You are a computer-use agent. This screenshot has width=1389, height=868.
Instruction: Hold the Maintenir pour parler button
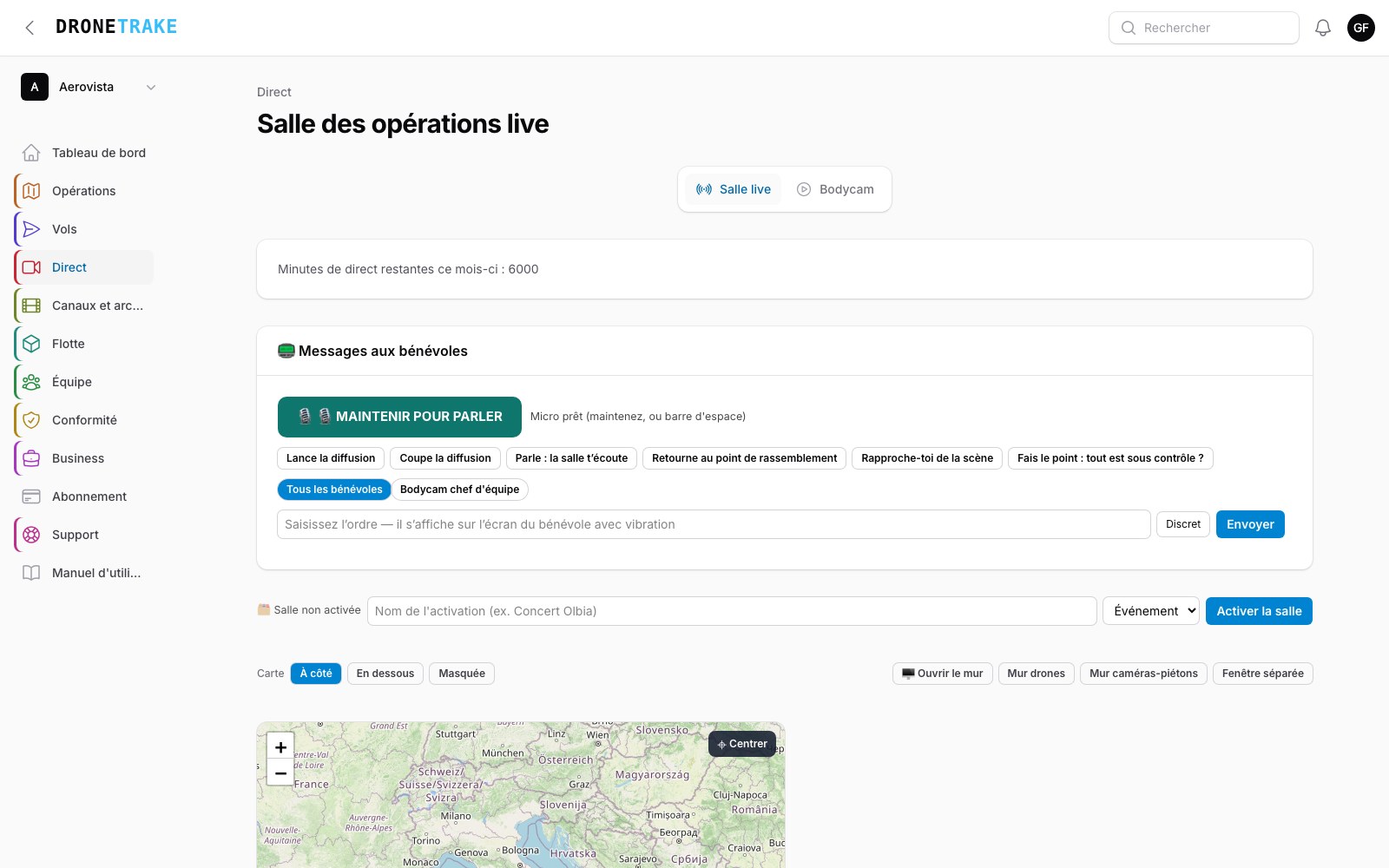tap(399, 417)
